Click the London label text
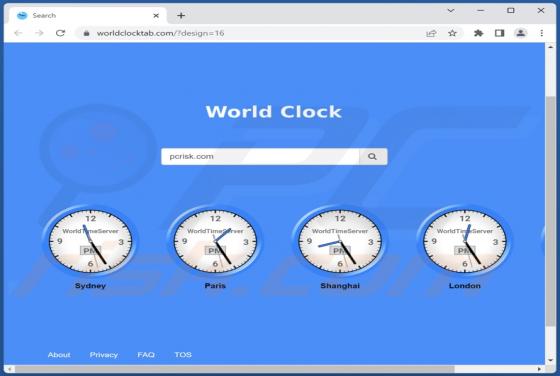Screen dimensions: 560x376 pyautogui.click(x=465, y=286)
